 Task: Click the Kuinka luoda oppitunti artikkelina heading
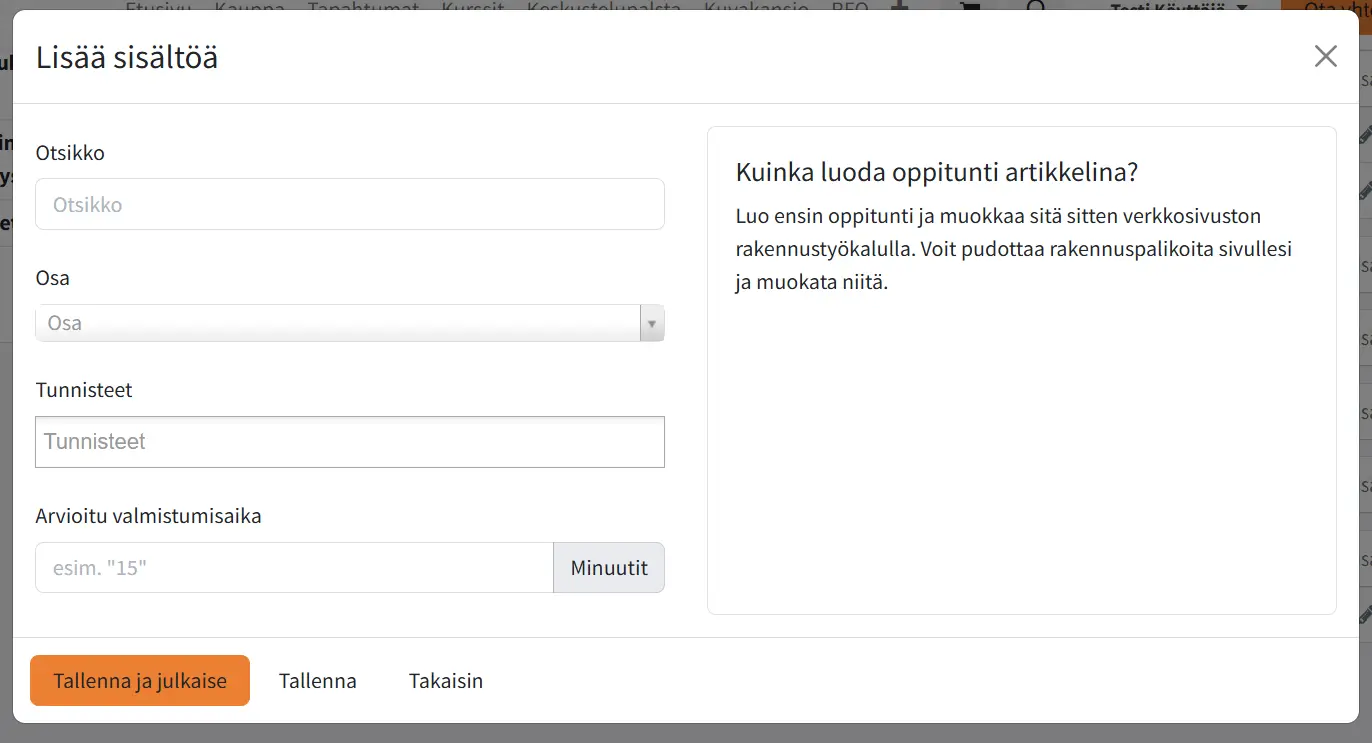point(937,172)
